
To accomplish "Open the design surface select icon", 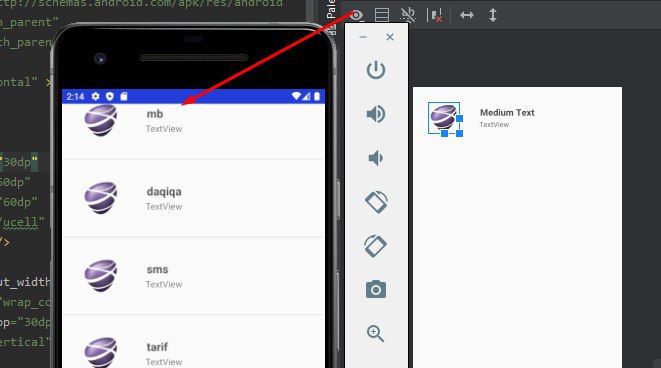I will [382, 15].
